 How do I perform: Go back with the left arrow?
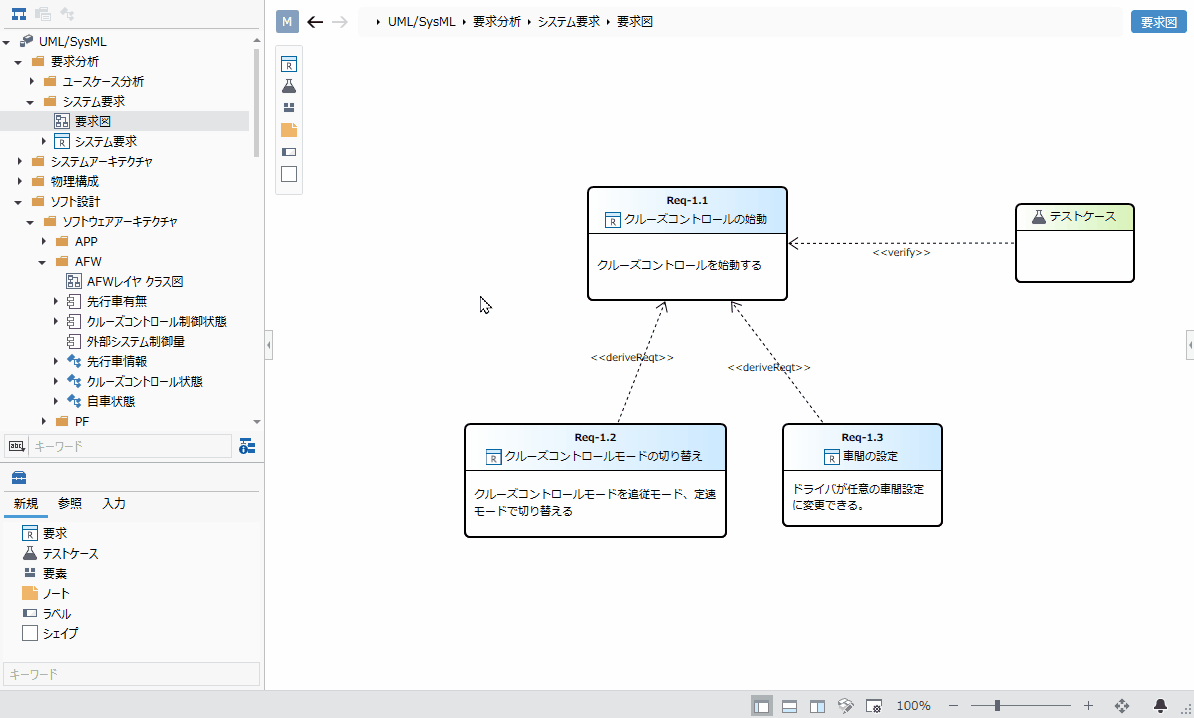[315, 22]
